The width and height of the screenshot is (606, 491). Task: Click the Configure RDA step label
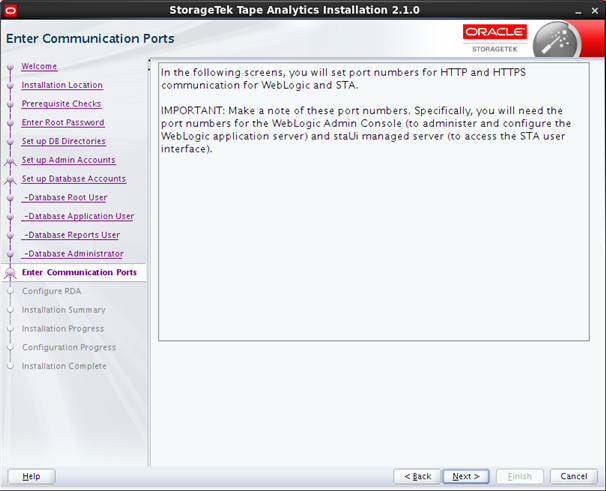(x=51, y=291)
